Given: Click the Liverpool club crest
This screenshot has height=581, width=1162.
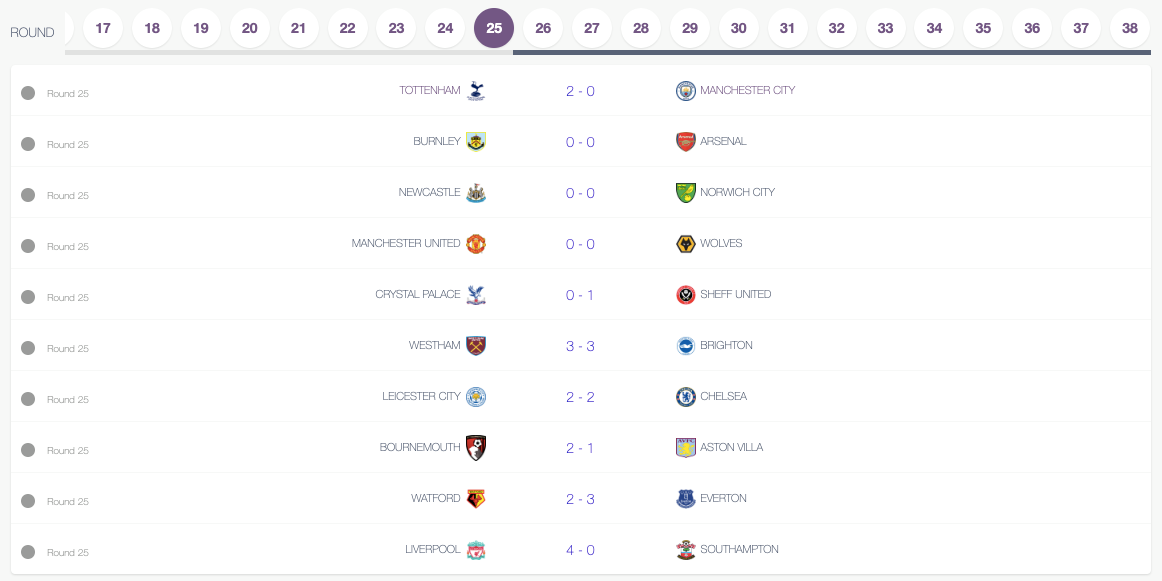Looking at the screenshot, I should click(x=476, y=550).
